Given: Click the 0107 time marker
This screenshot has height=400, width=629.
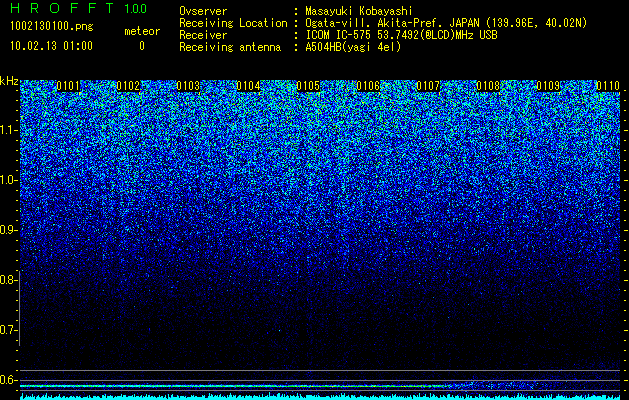Looking at the screenshot, I should pyautogui.click(x=428, y=86).
